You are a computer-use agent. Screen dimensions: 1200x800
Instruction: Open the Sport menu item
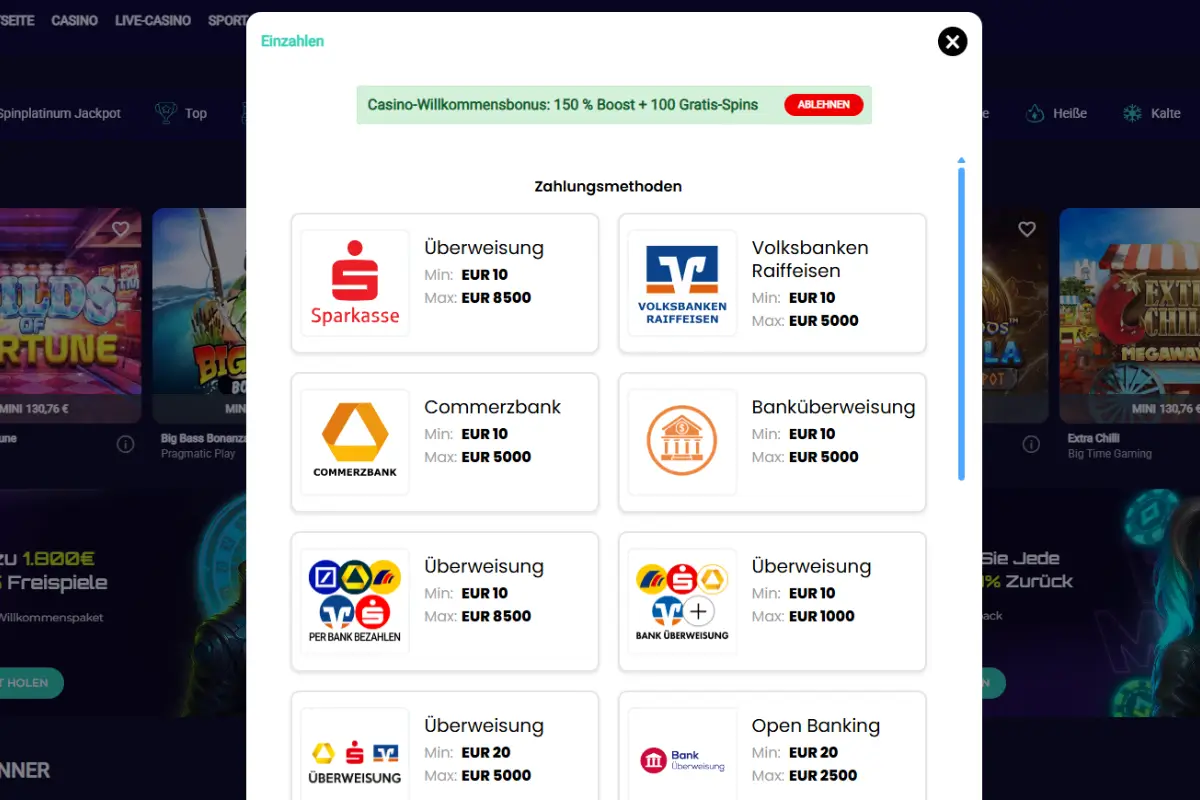pyautogui.click(x=227, y=20)
